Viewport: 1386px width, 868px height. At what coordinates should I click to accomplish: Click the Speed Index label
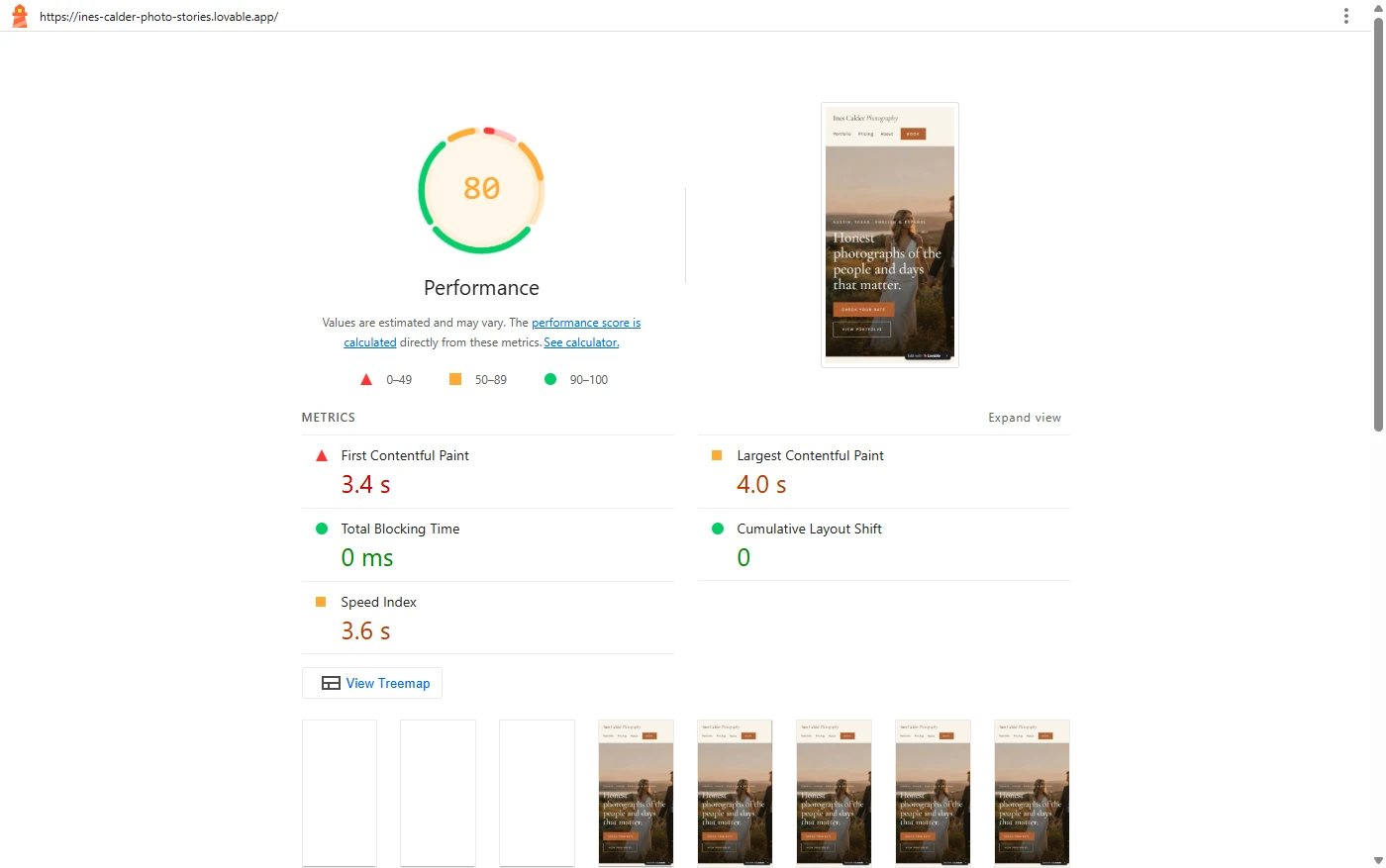pyautogui.click(x=378, y=602)
